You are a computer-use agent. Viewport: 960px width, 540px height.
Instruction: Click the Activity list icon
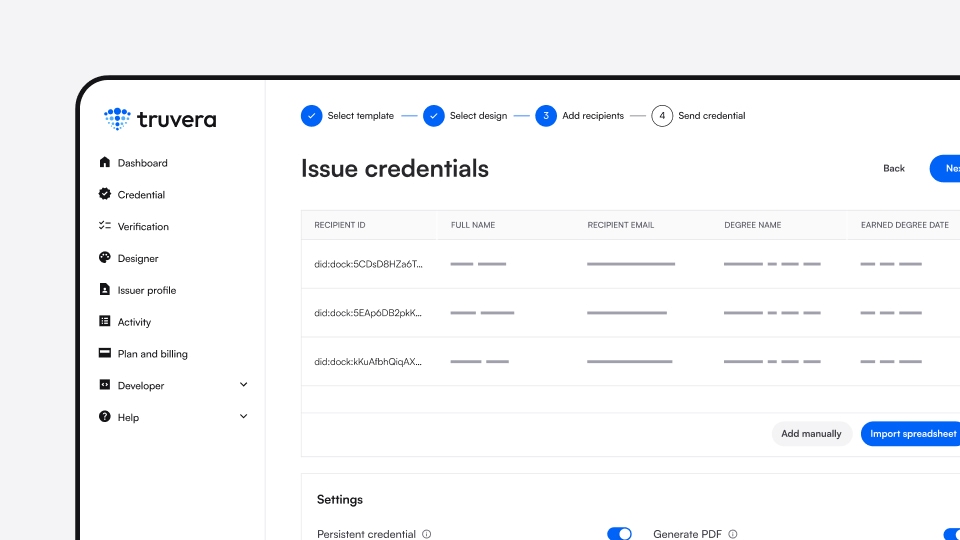[x=105, y=322]
